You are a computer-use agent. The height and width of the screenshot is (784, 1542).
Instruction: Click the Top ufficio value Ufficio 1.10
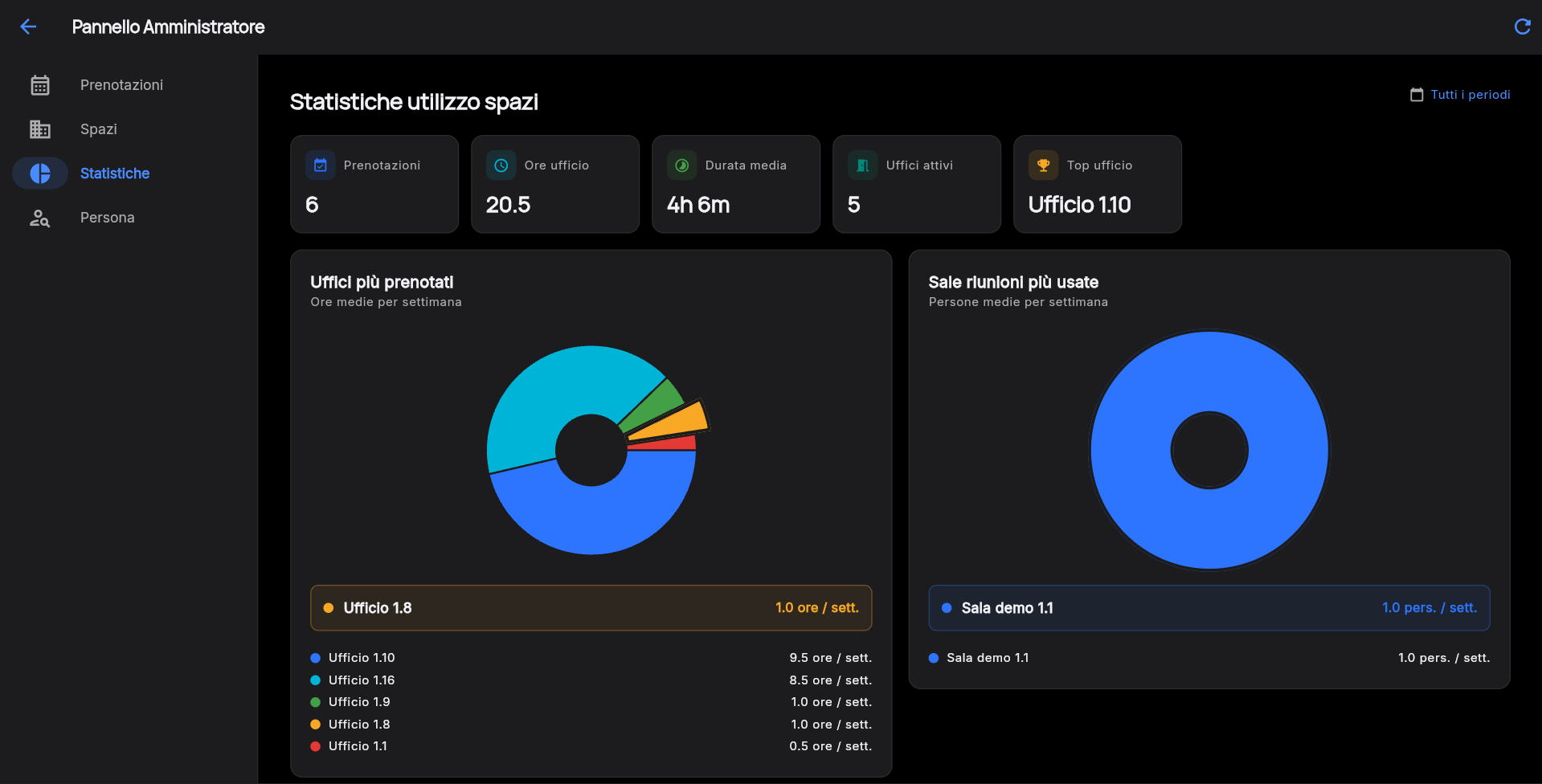click(1079, 205)
